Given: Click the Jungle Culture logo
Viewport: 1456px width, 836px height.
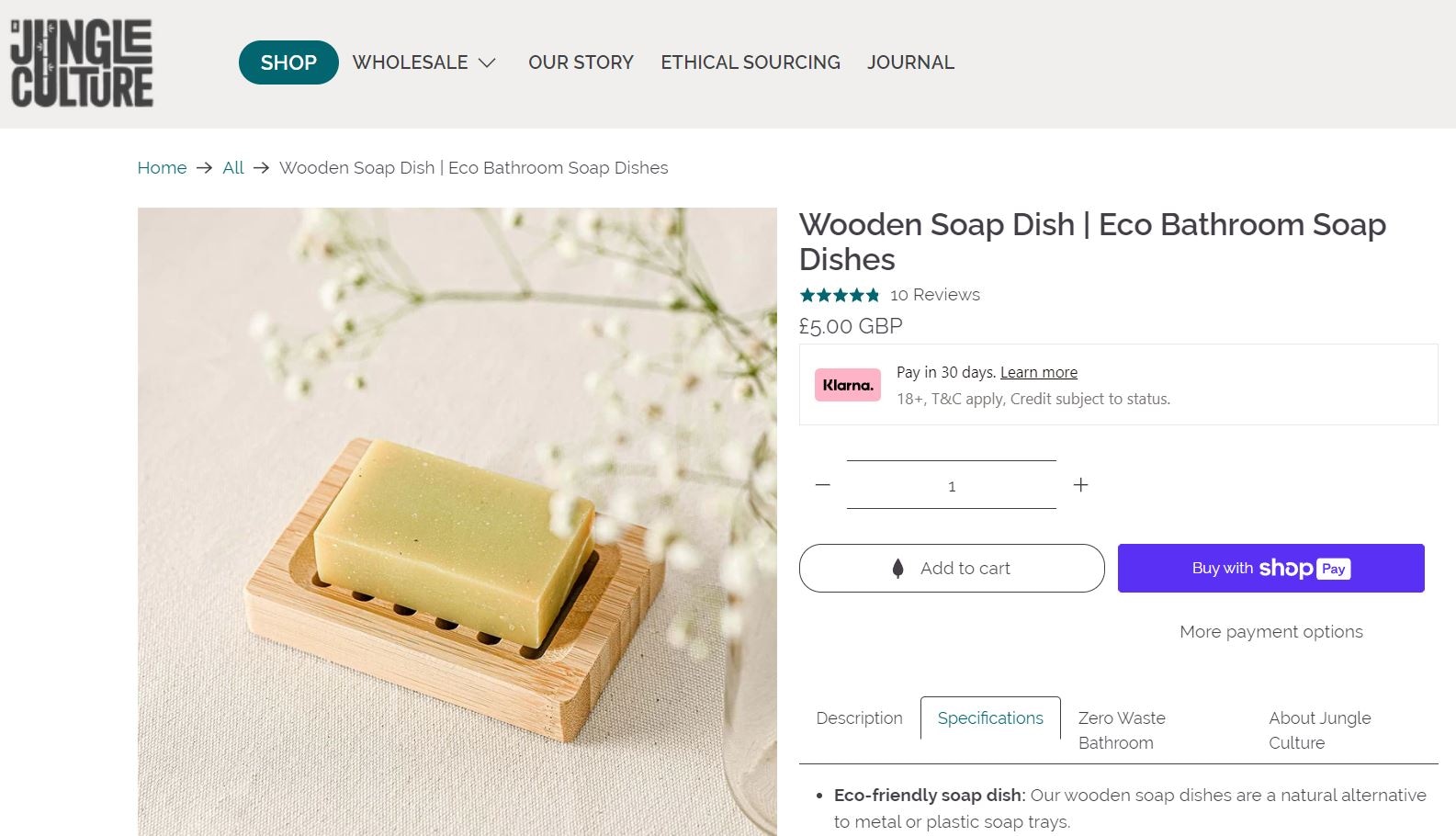Looking at the screenshot, I should tap(82, 63).
